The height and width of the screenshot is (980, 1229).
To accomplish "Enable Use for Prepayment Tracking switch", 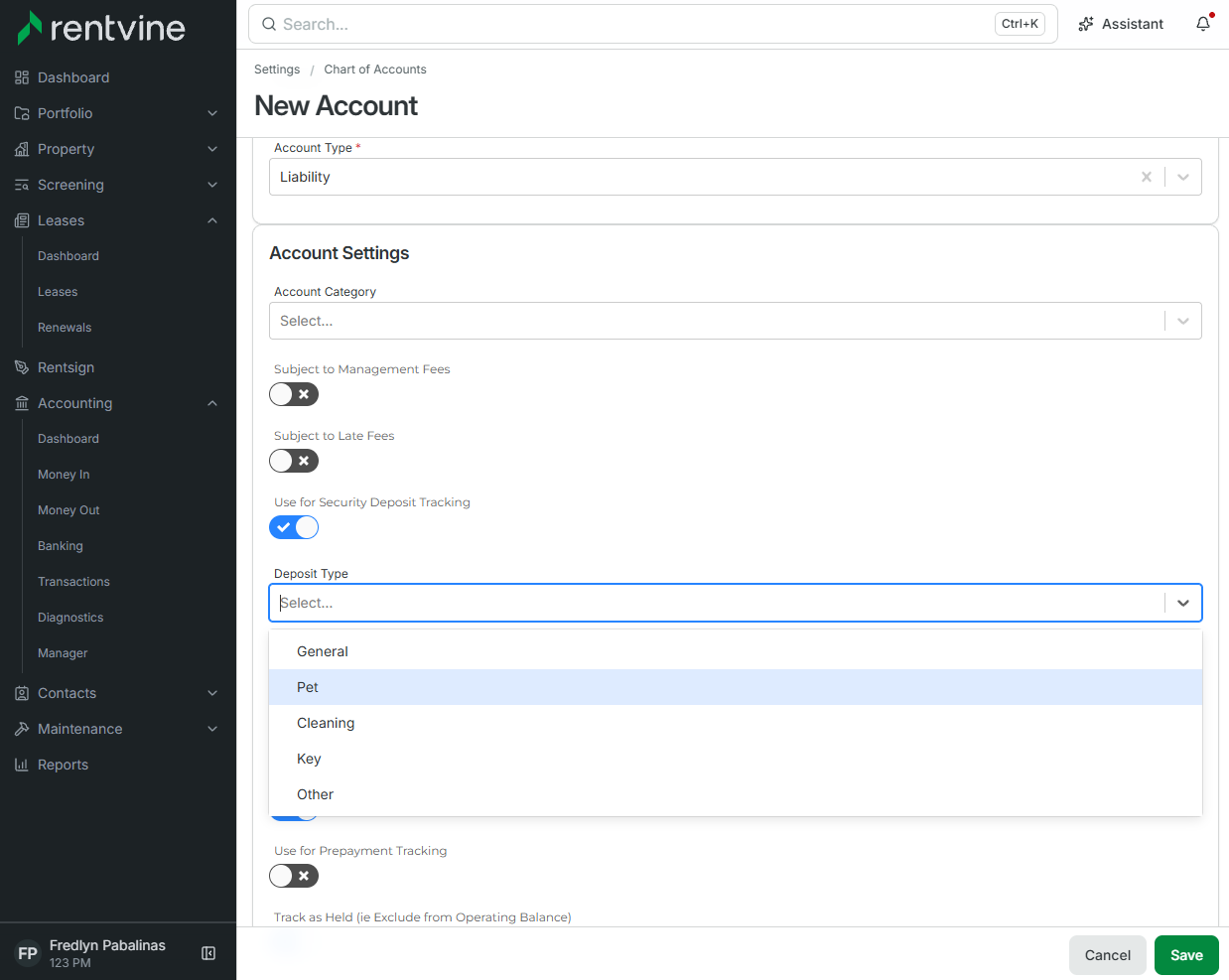I will click(294, 876).
